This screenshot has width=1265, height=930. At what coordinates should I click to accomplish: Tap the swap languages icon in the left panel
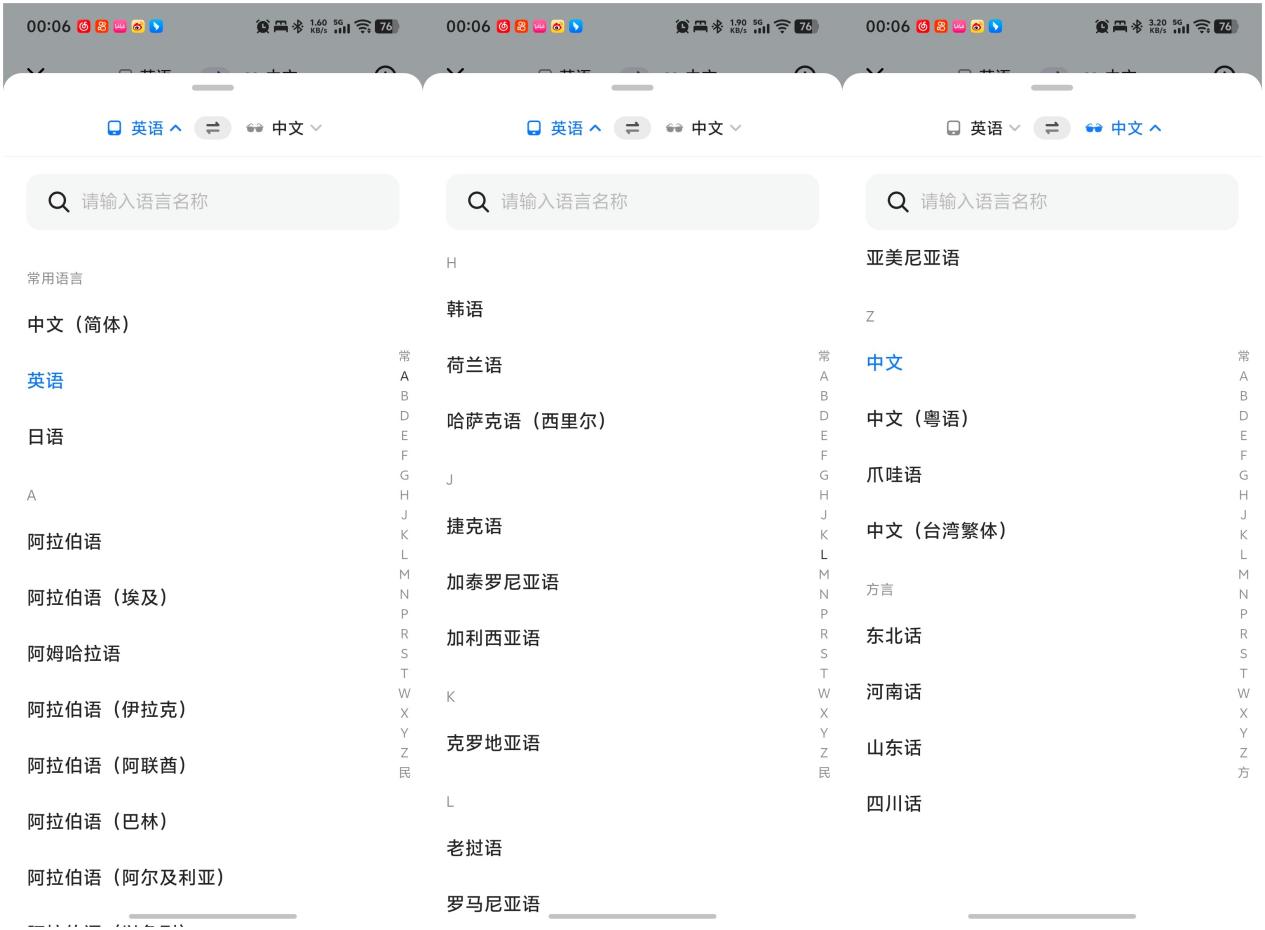212,128
